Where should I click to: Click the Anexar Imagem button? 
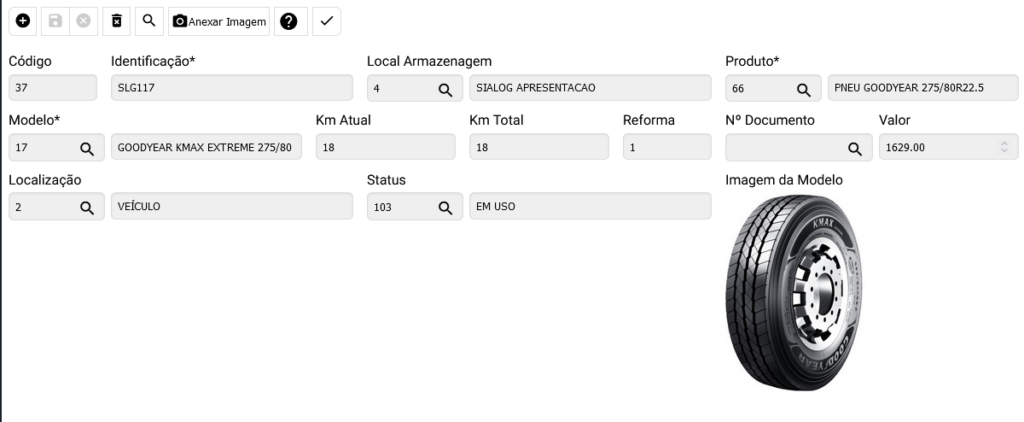[x=220, y=20]
